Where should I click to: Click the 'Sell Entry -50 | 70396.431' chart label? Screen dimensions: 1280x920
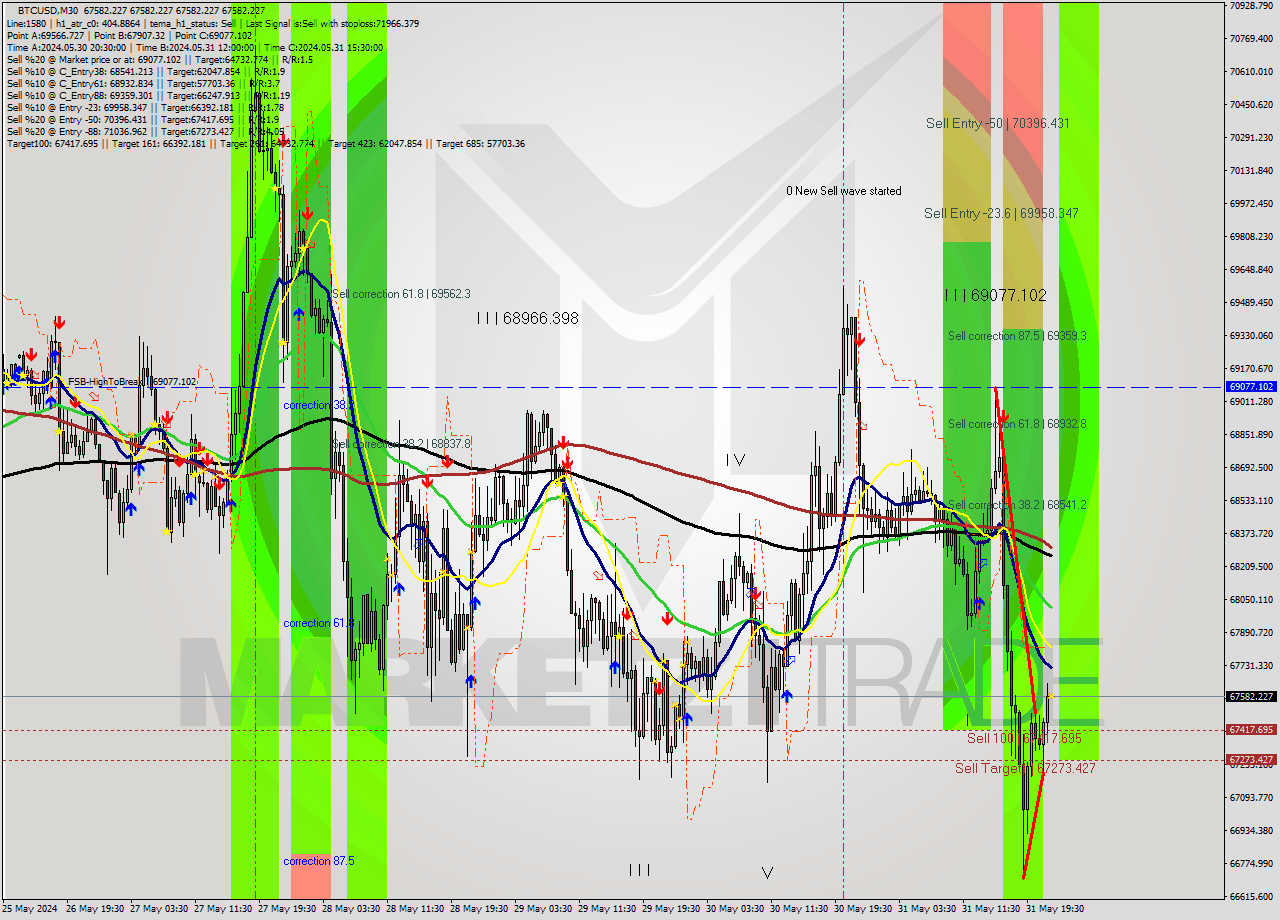pyautogui.click(x=997, y=123)
